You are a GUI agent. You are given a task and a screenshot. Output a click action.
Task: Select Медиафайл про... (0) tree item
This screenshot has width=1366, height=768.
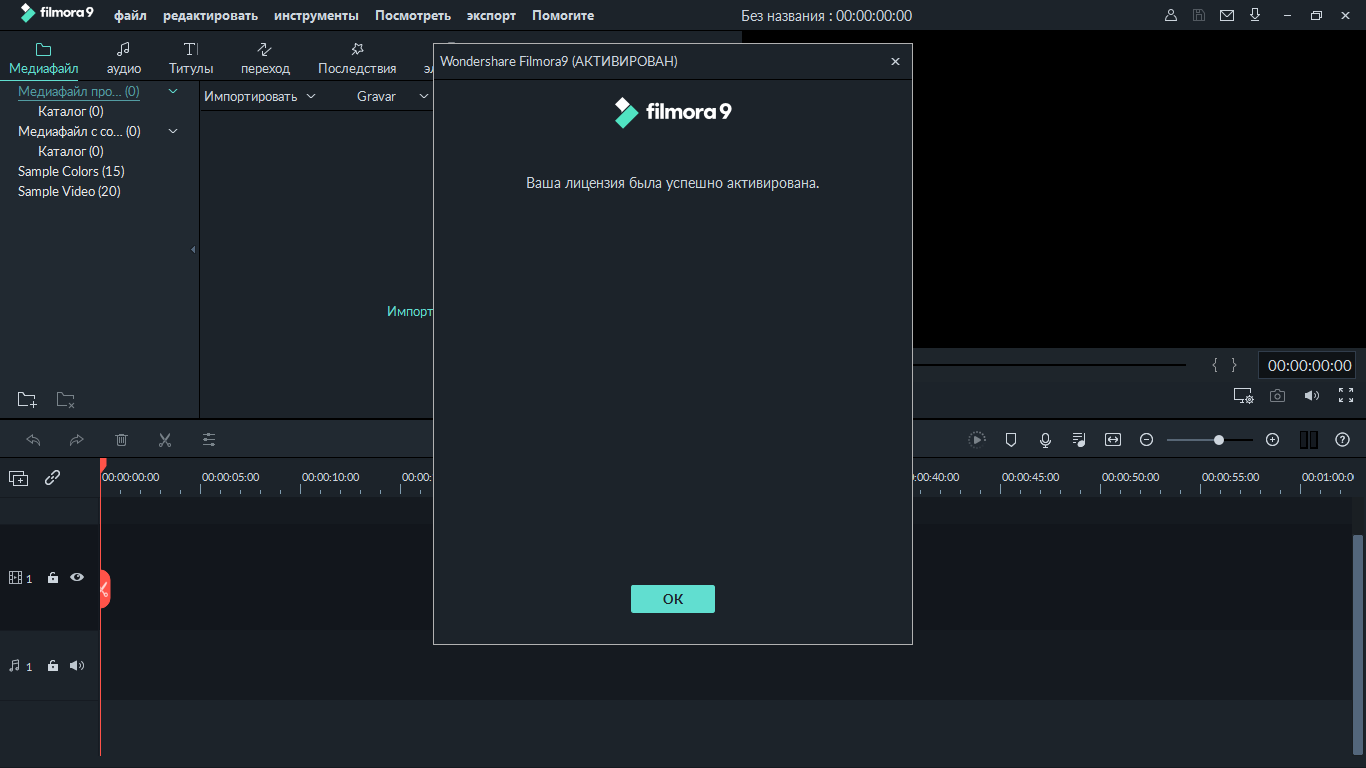pos(79,91)
